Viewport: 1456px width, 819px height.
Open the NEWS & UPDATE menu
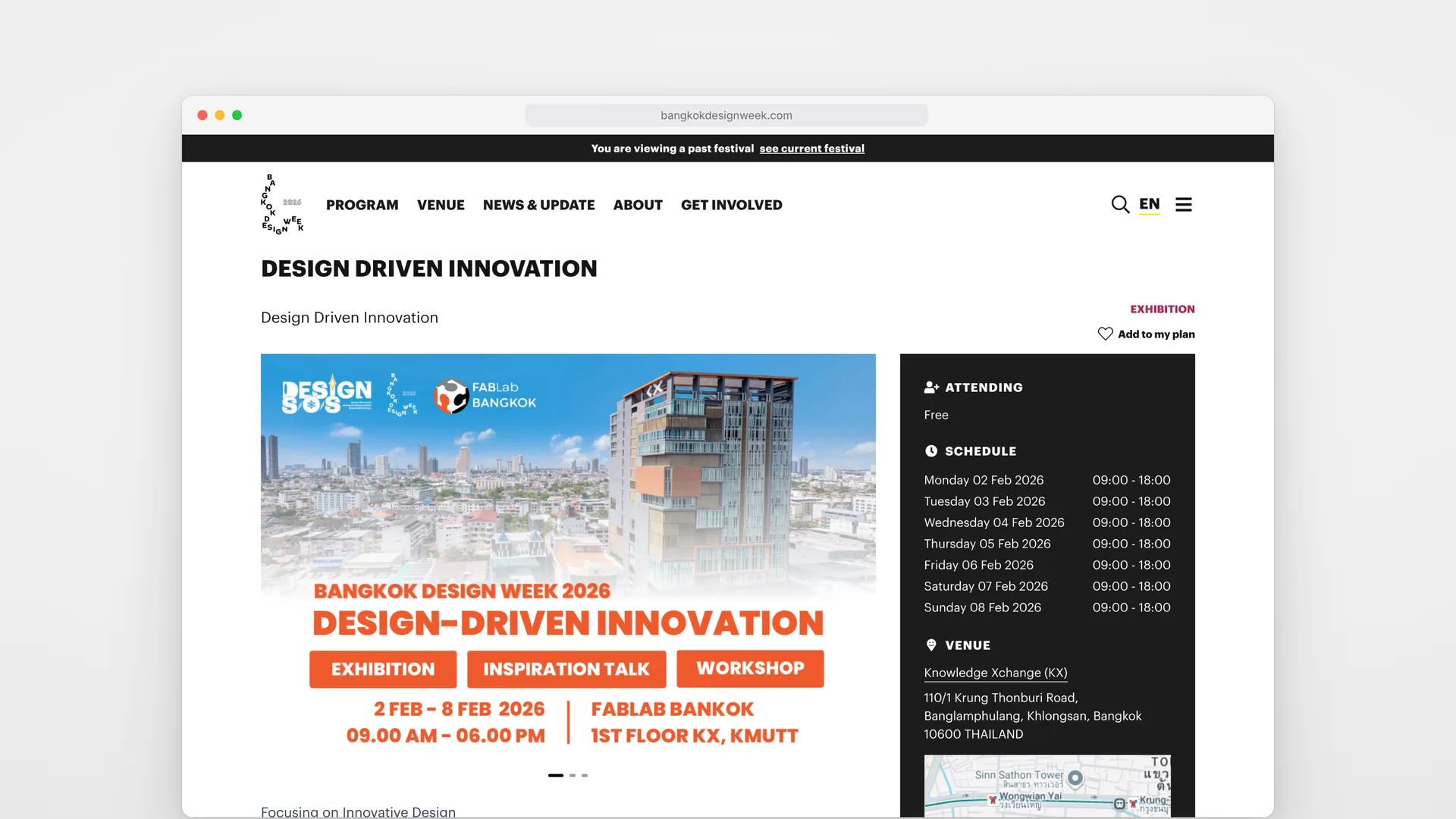pyautogui.click(x=539, y=205)
